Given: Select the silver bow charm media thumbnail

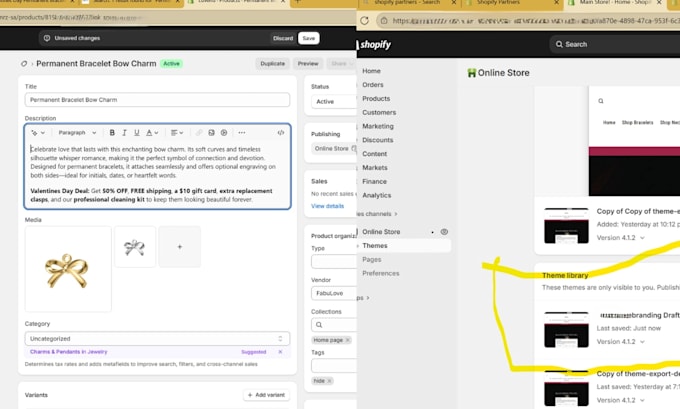Looking at the screenshot, I should [x=135, y=247].
